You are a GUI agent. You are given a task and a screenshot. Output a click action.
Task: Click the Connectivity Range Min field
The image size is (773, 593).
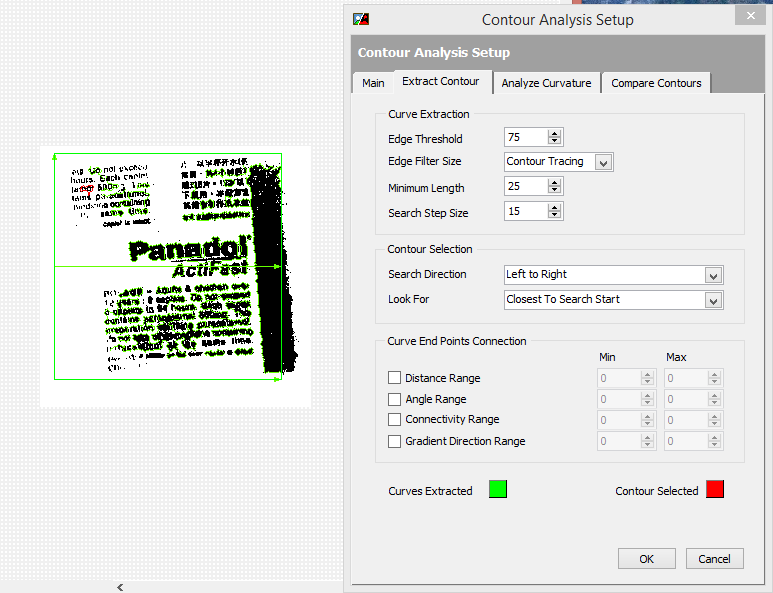pos(619,420)
